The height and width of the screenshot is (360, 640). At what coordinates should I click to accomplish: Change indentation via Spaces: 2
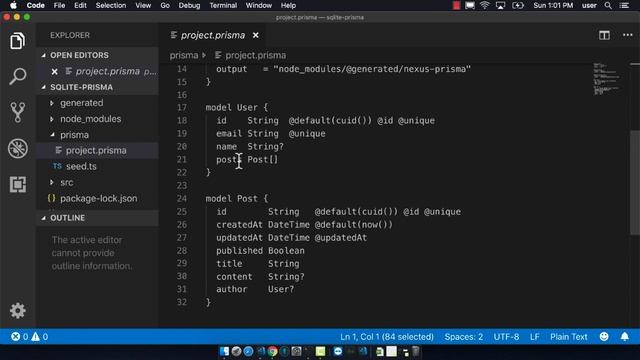coord(464,337)
